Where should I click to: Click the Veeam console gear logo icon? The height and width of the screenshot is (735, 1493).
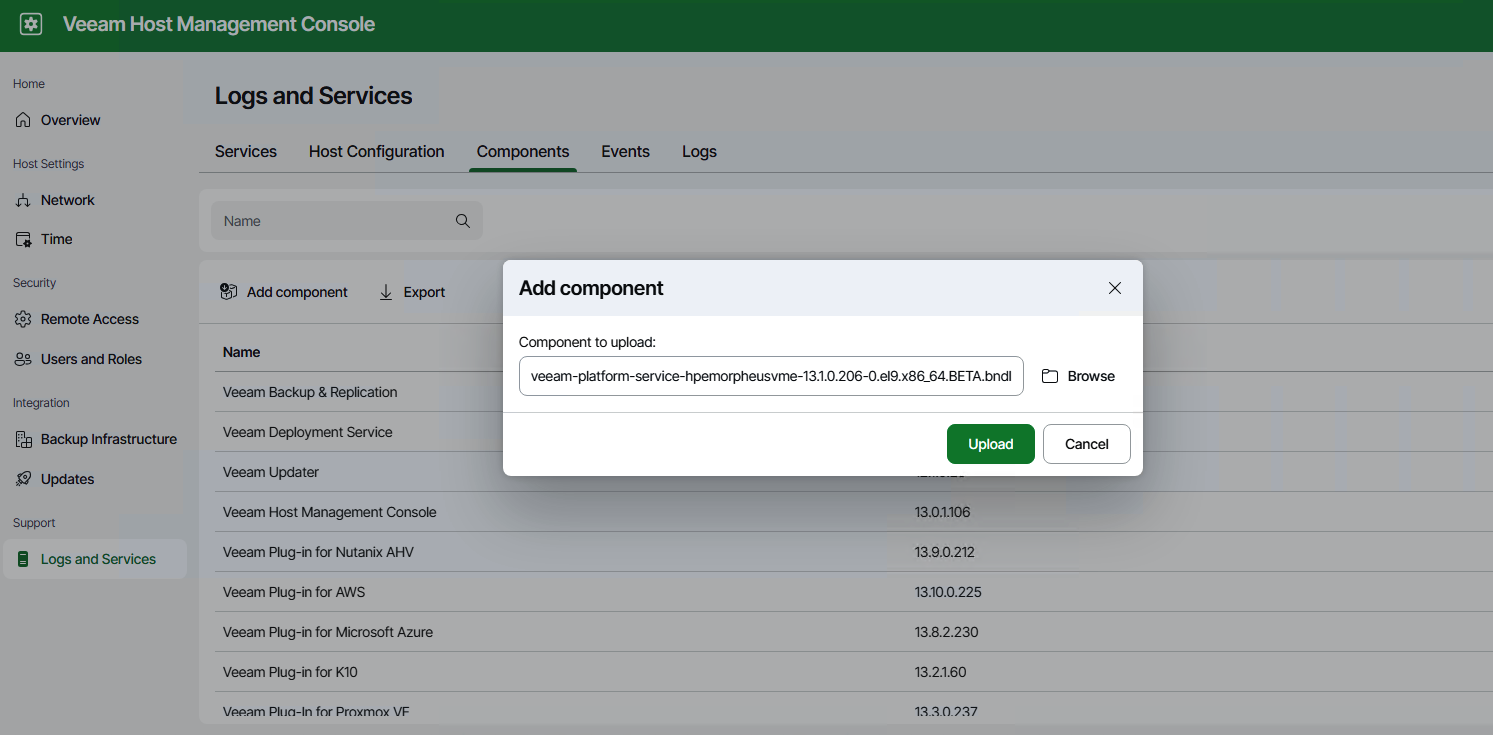coord(31,25)
